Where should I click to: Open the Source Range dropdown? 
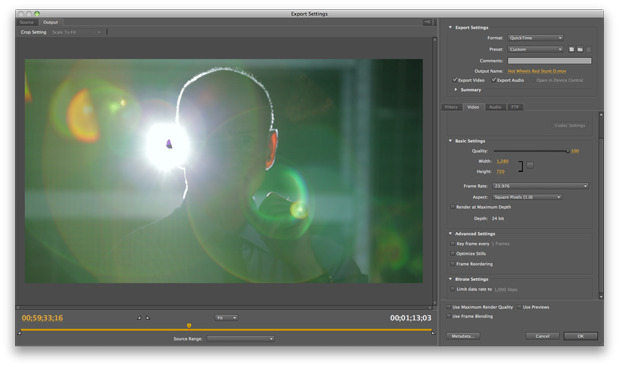point(240,339)
